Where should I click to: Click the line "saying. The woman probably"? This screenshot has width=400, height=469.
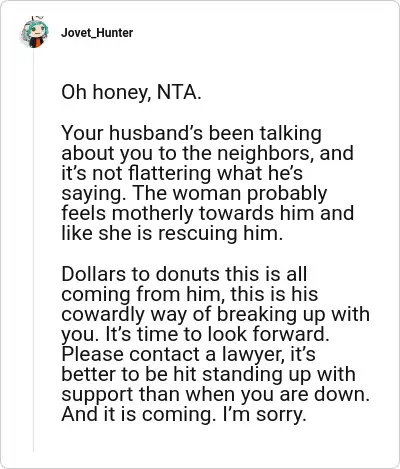pyautogui.click(x=194, y=193)
